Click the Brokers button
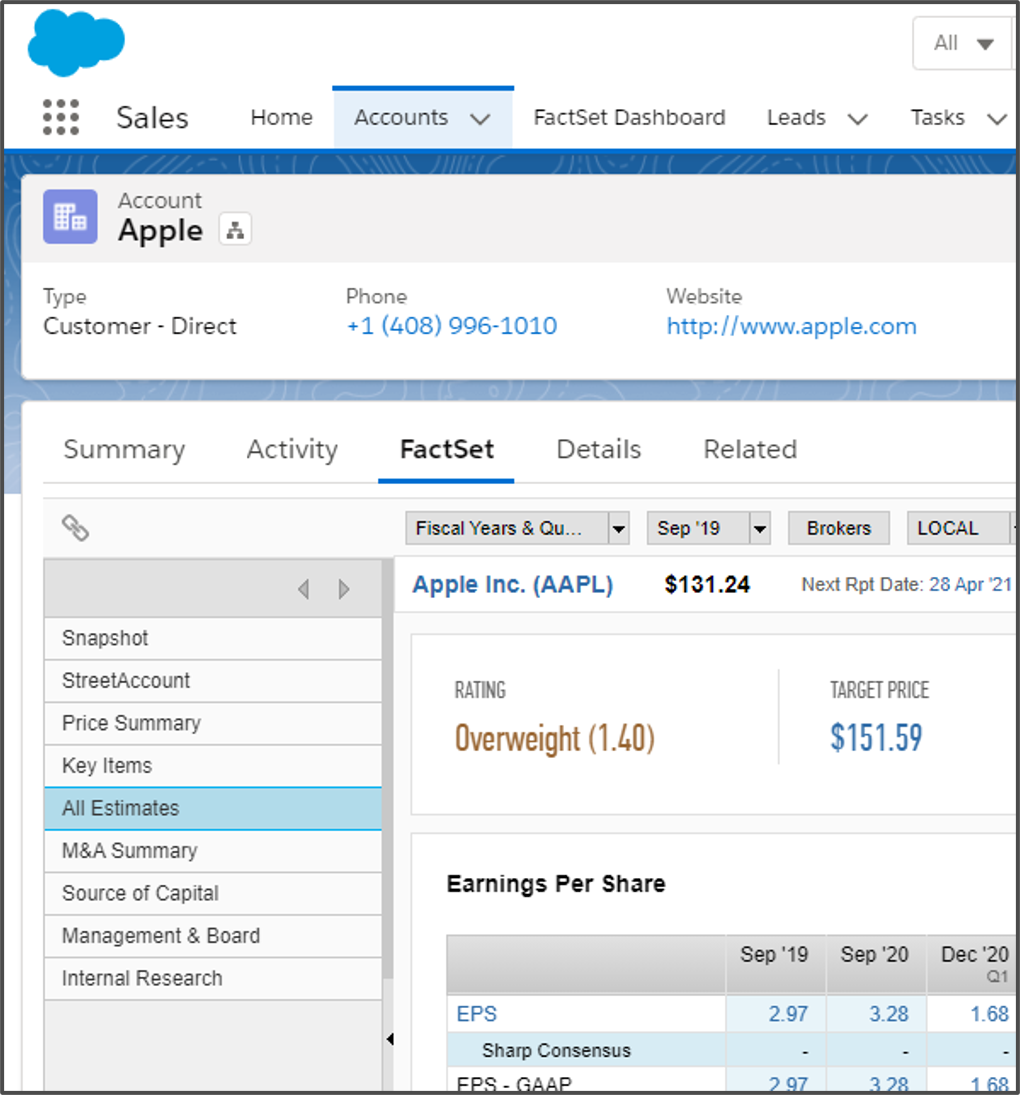Viewport: 1020px width, 1095px height. (838, 528)
